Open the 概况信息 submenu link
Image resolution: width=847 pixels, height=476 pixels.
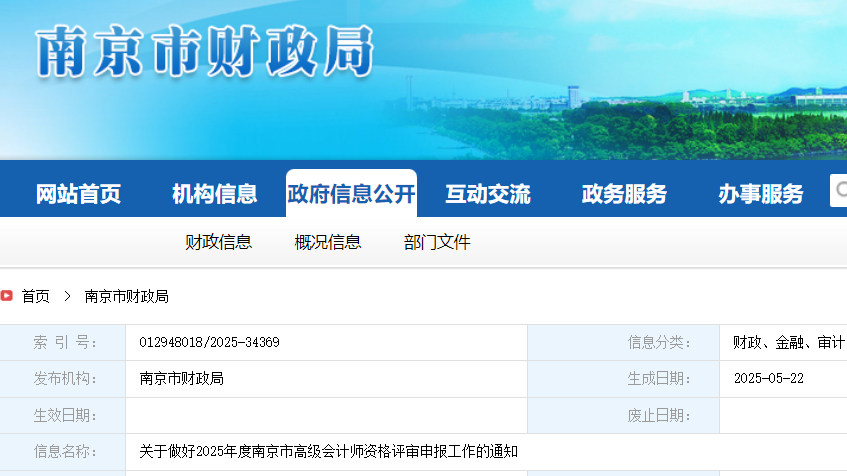point(327,242)
